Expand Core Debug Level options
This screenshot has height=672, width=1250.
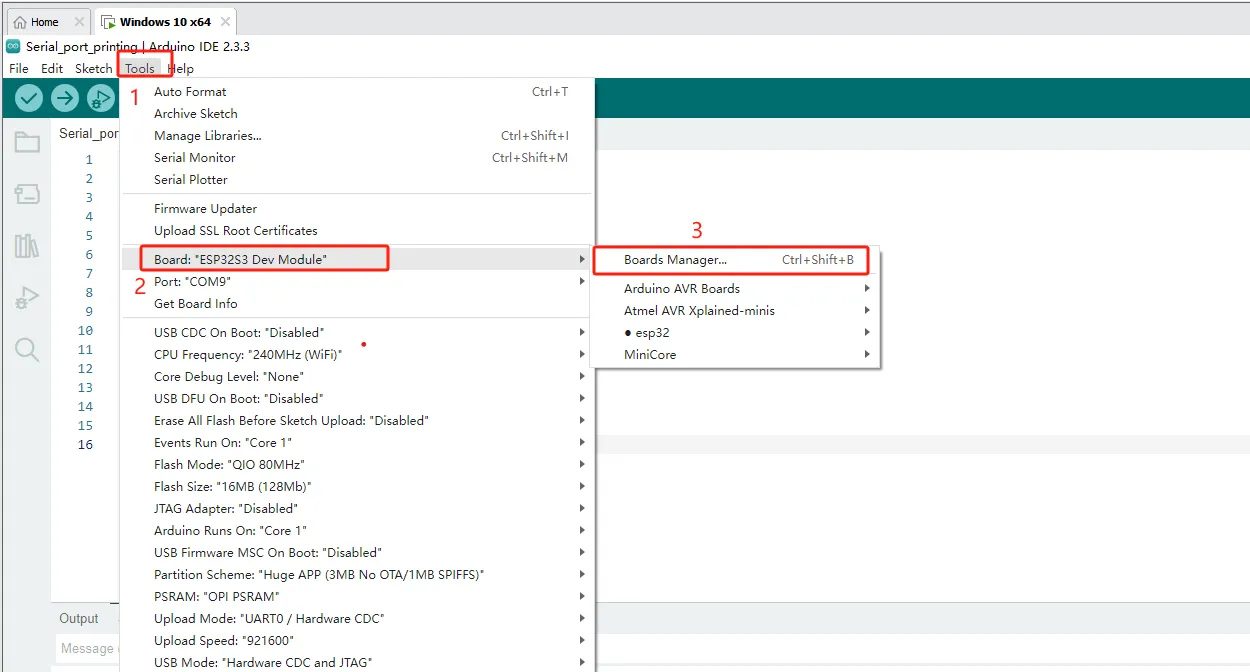[357, 376]
